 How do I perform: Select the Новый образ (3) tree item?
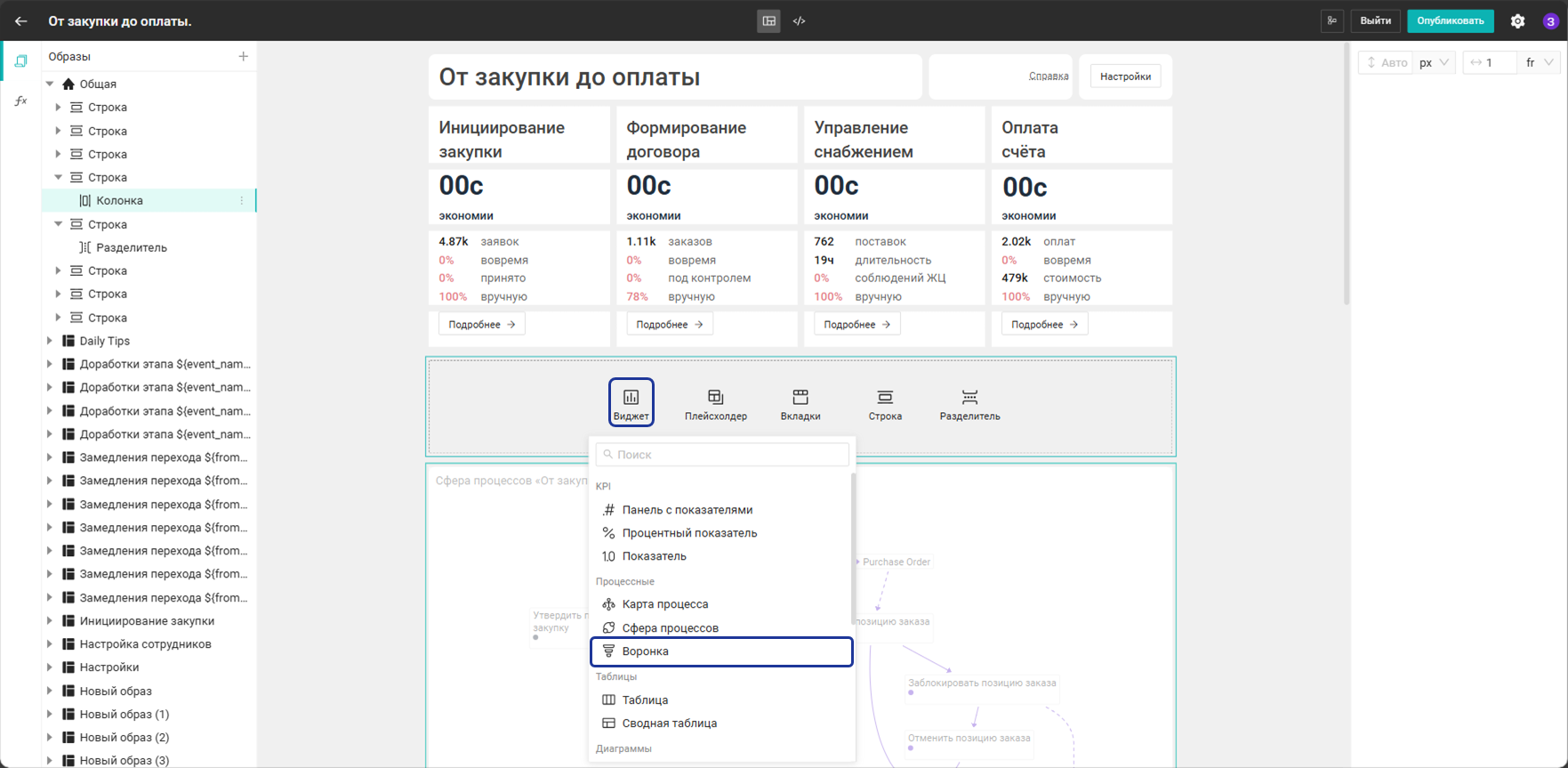coord(149,761)
